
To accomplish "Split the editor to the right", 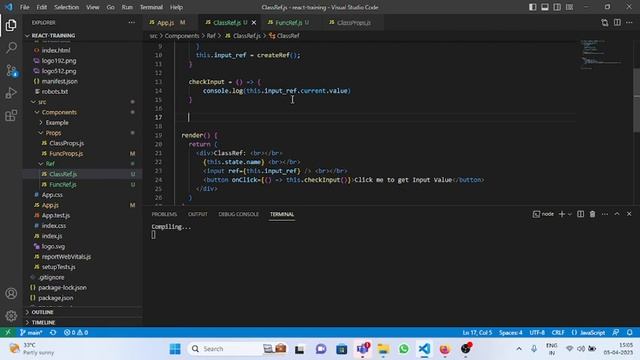I will (x=617, y=23).
